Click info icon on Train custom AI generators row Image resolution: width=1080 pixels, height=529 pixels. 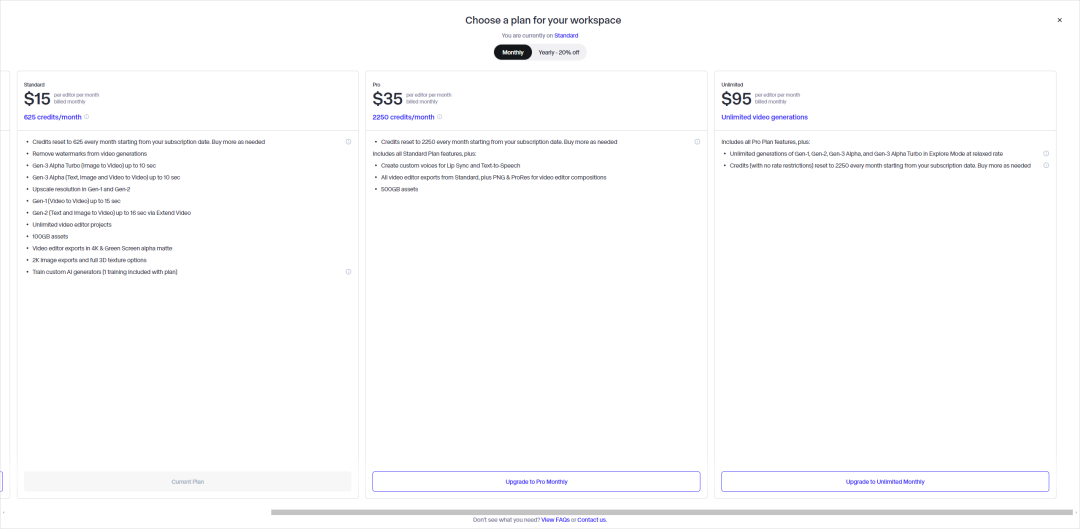(x=348, y=272)
